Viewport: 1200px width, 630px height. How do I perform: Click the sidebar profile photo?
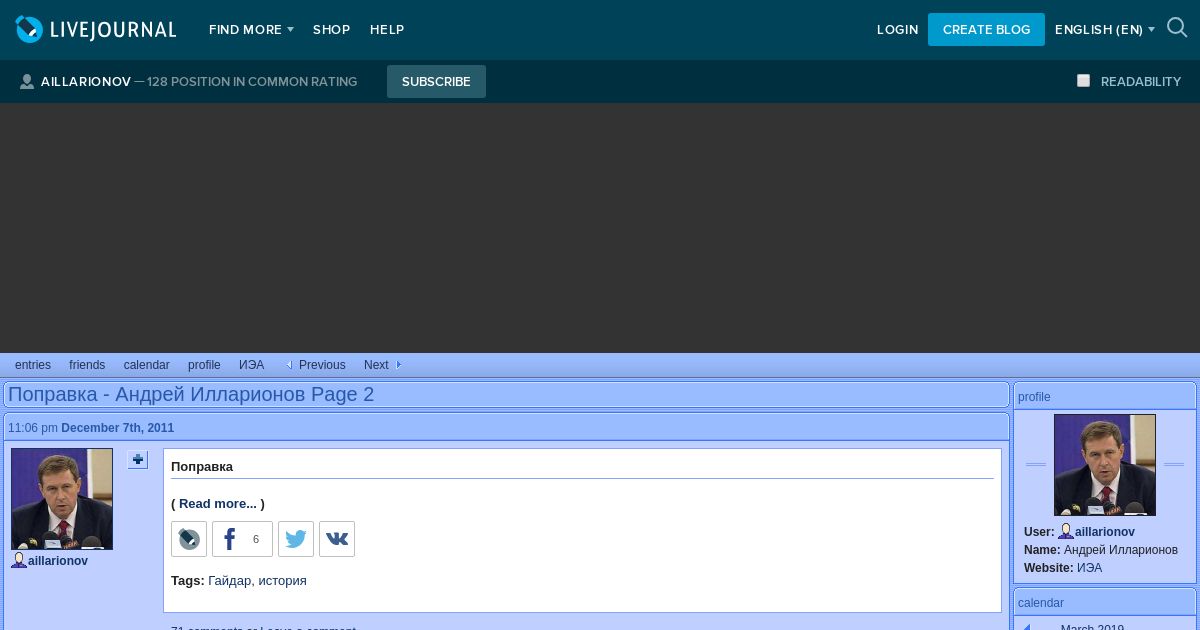point(1105,465)
